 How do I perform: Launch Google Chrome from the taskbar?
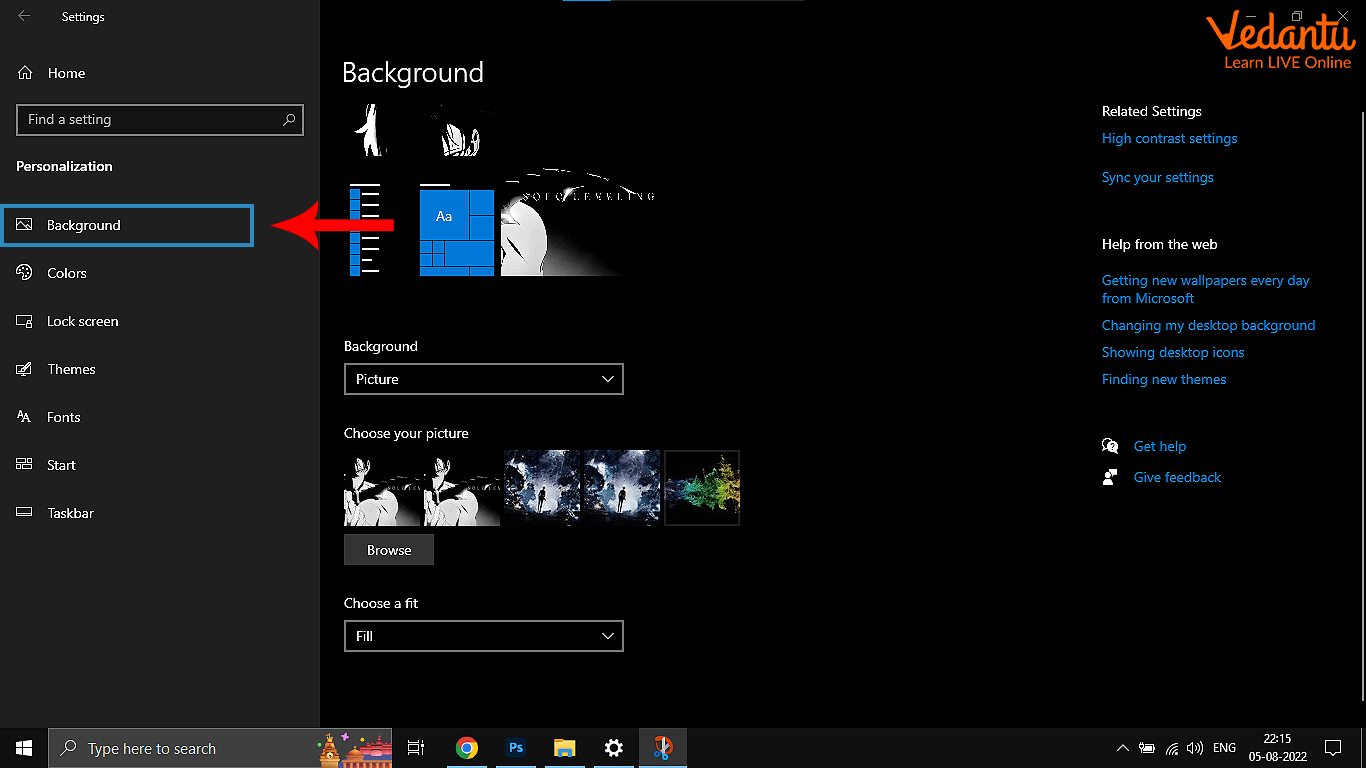[466, 748]
